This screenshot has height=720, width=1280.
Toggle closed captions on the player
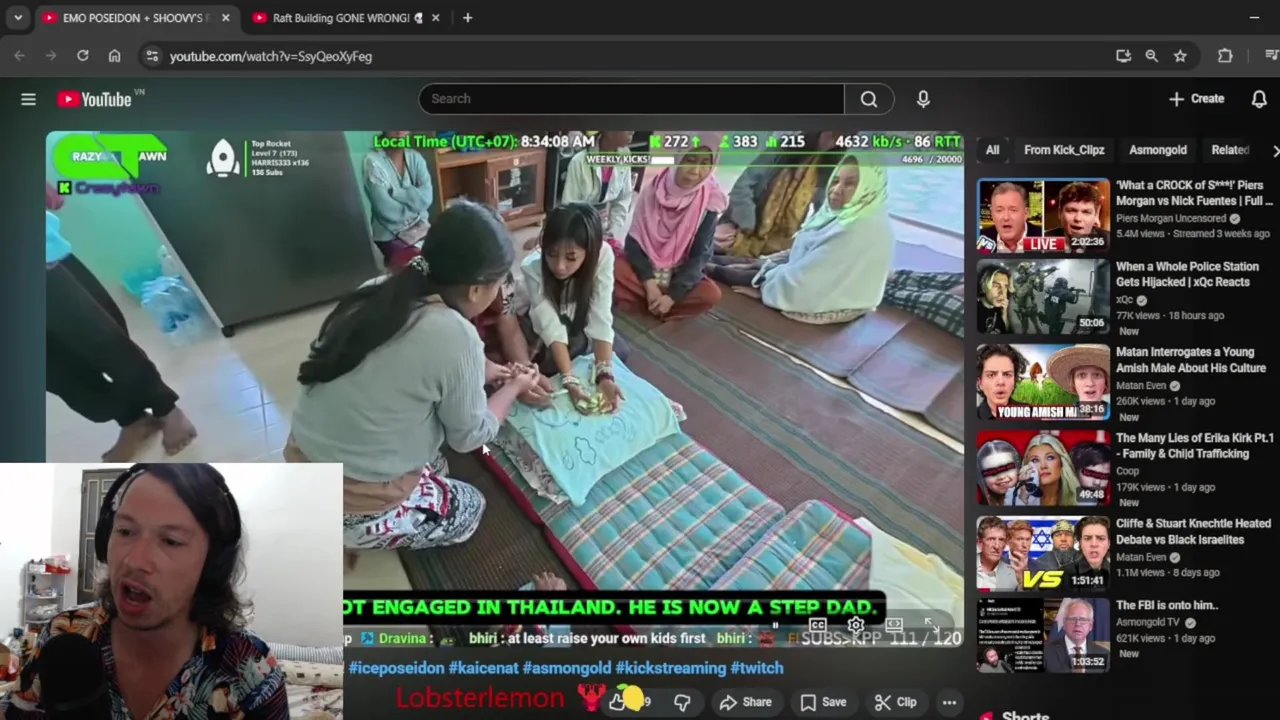point(818,626)
